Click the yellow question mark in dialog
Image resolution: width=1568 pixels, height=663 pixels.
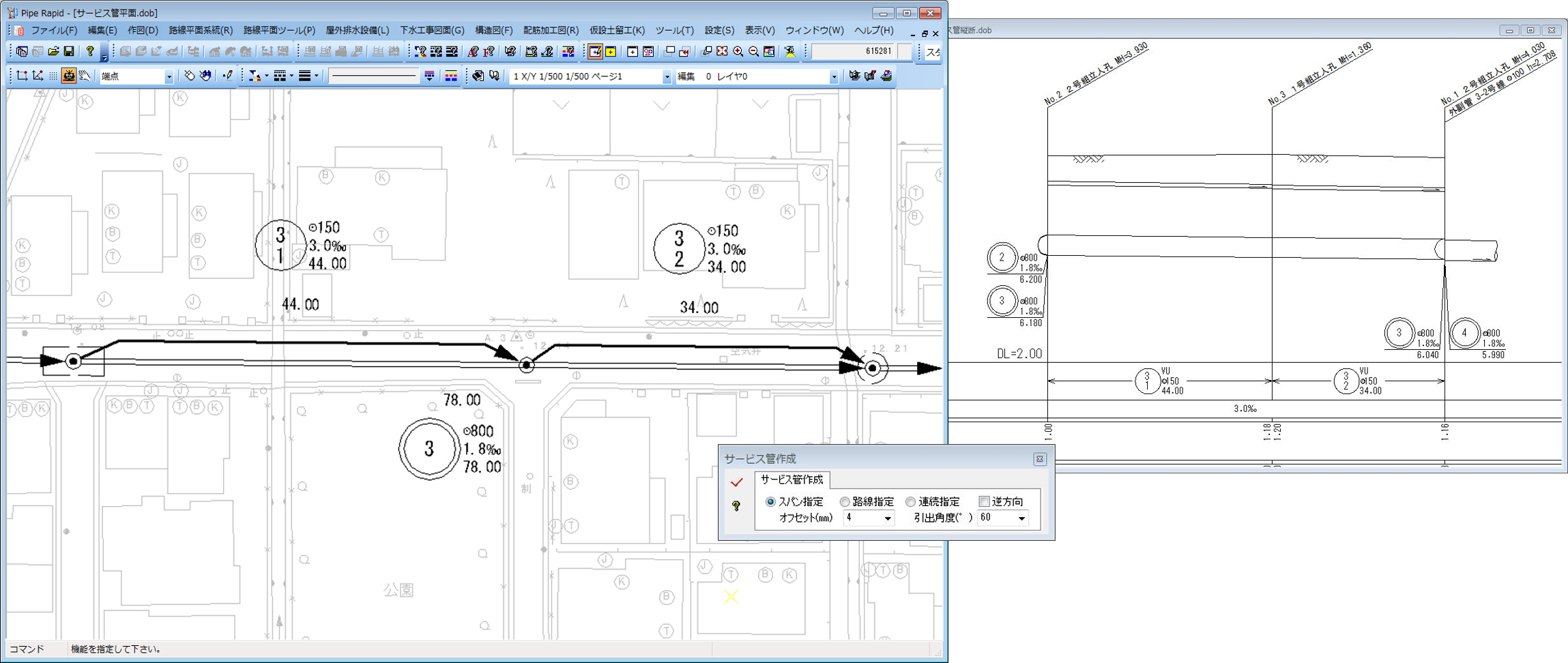click(736, 506)
